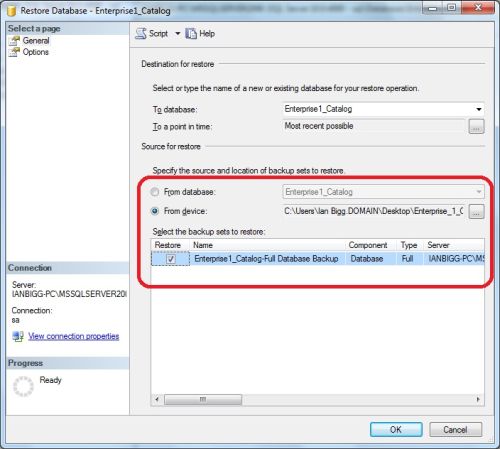The height and width of the screenshot is (449, 500).
Task: Click the connection properties icon
Action: pyautogui.click(x=18, y=336)
